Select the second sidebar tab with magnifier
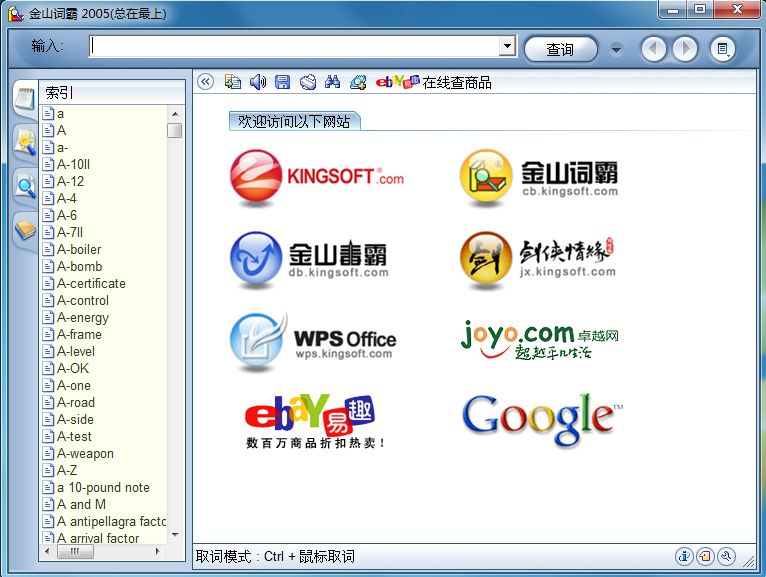The width and height of the screenshot is (766, 577). [x=25, y=143]
